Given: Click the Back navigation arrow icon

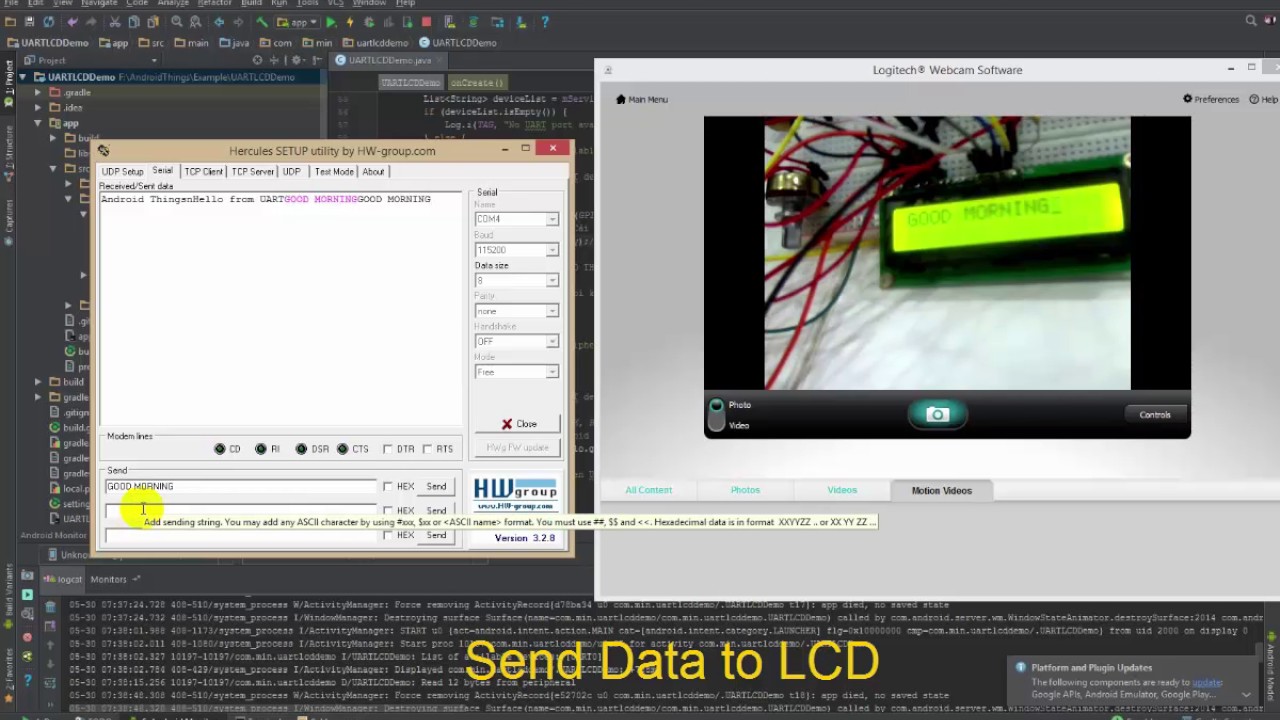Looking at the screenshot, I should (x=218, y=22).
